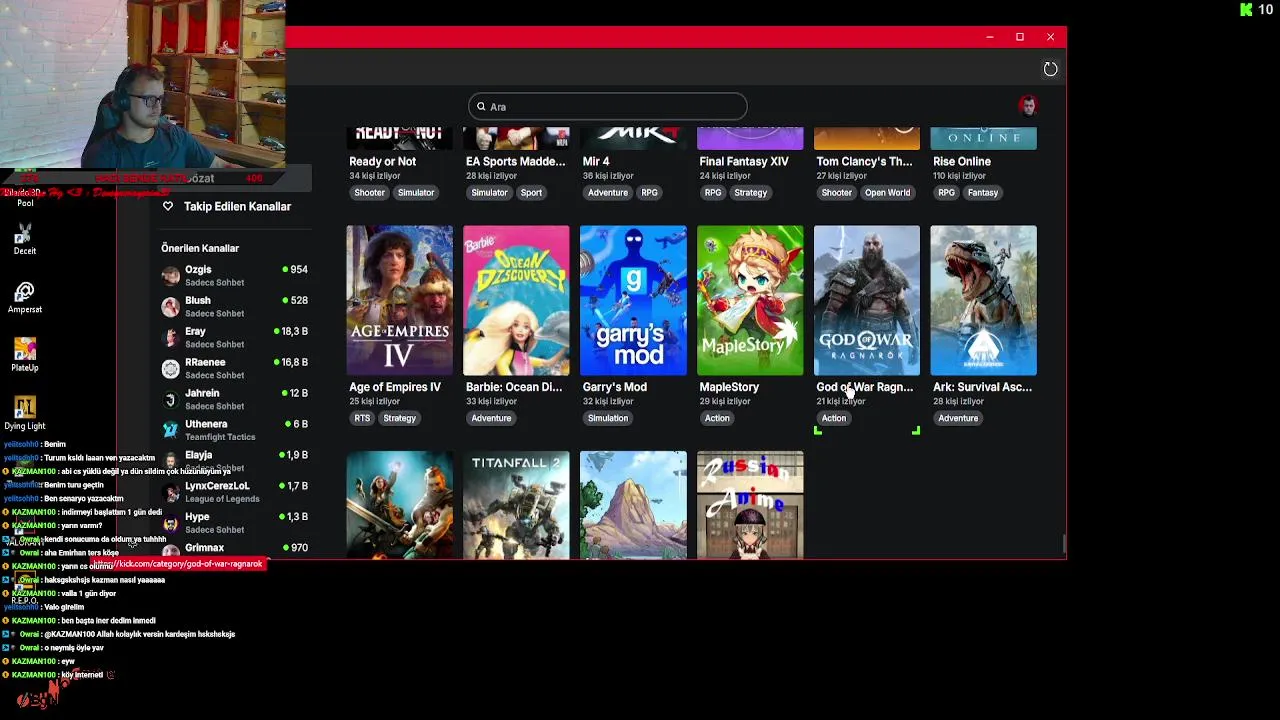Image resolution: width=1280 pixels, height=720 pixels.
Task: Click the magnifier icon in the search bar
Action: click(481, 106)
